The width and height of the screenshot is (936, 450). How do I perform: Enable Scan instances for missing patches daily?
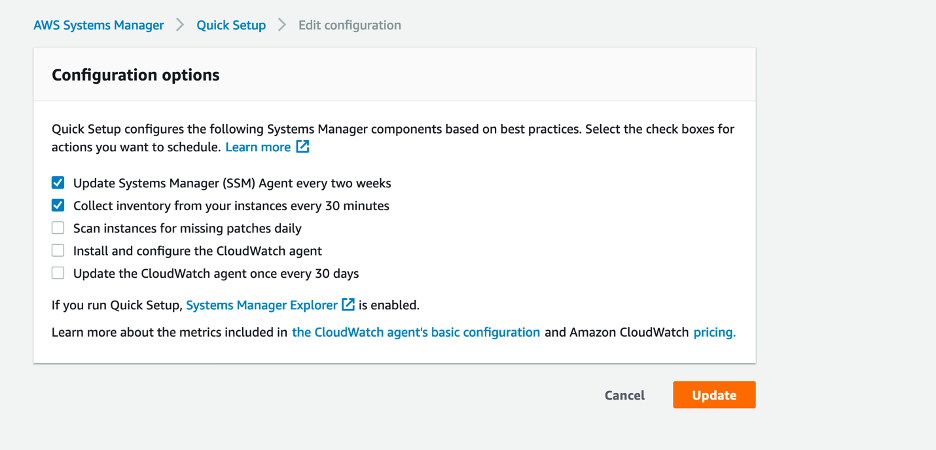58,228
